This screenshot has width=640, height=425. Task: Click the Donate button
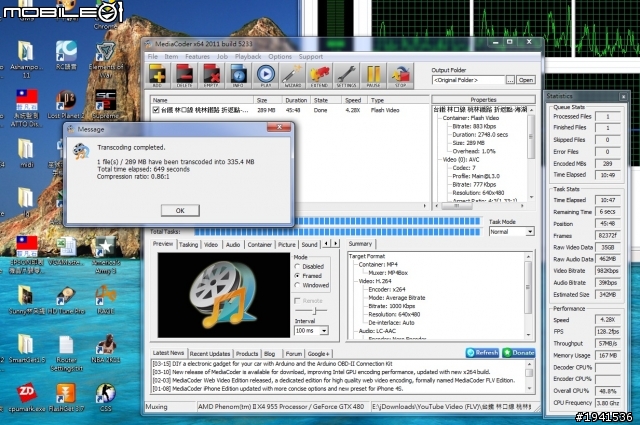518,352
